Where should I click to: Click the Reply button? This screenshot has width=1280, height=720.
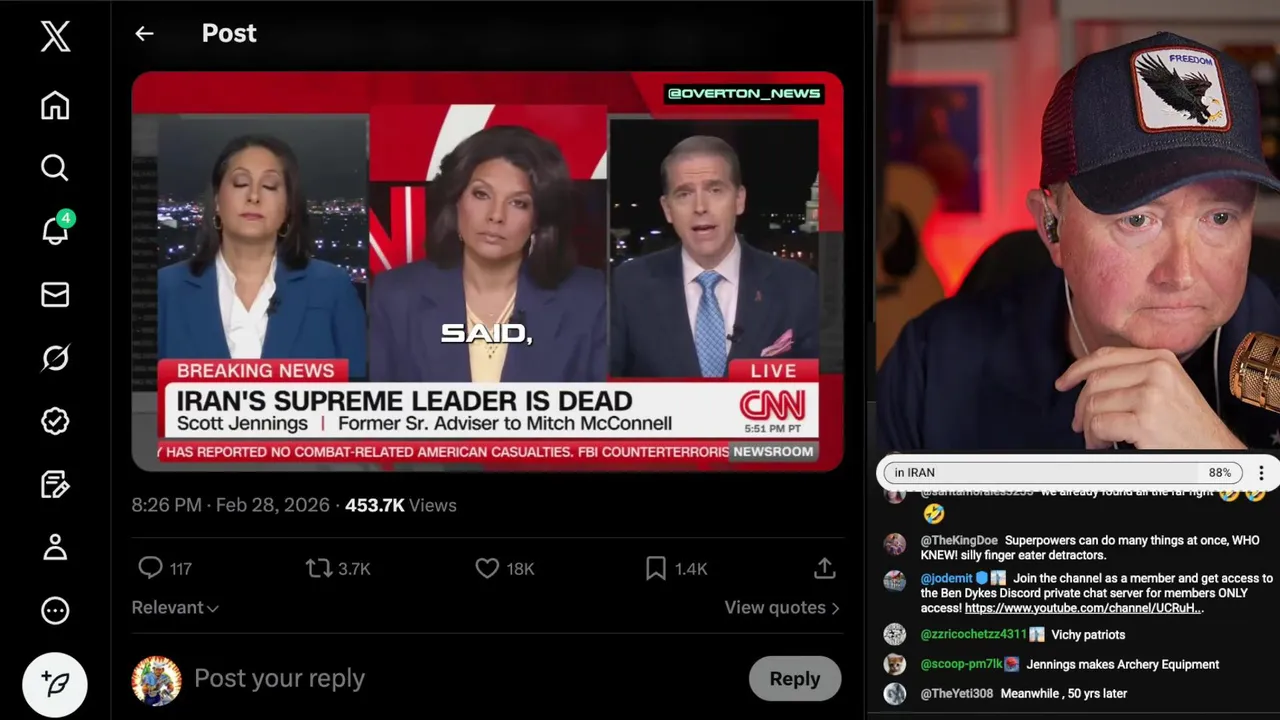795,679
